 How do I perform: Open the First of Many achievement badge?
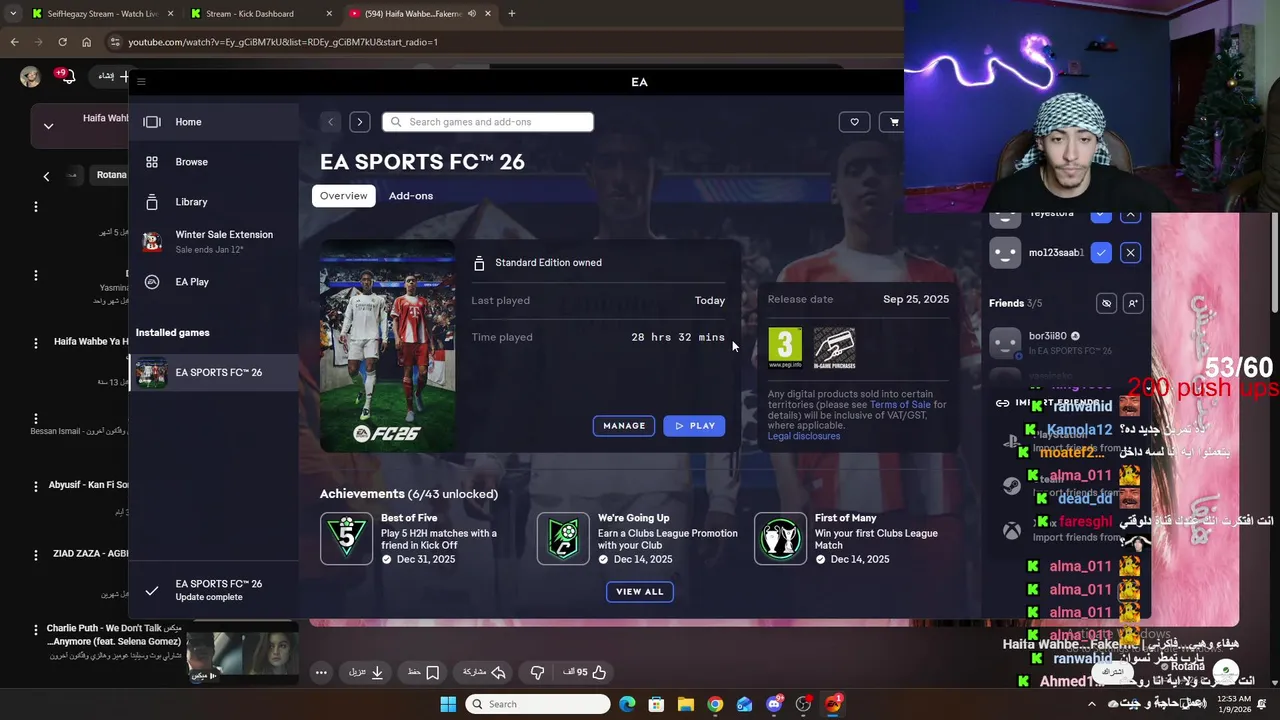click(780, 539)
